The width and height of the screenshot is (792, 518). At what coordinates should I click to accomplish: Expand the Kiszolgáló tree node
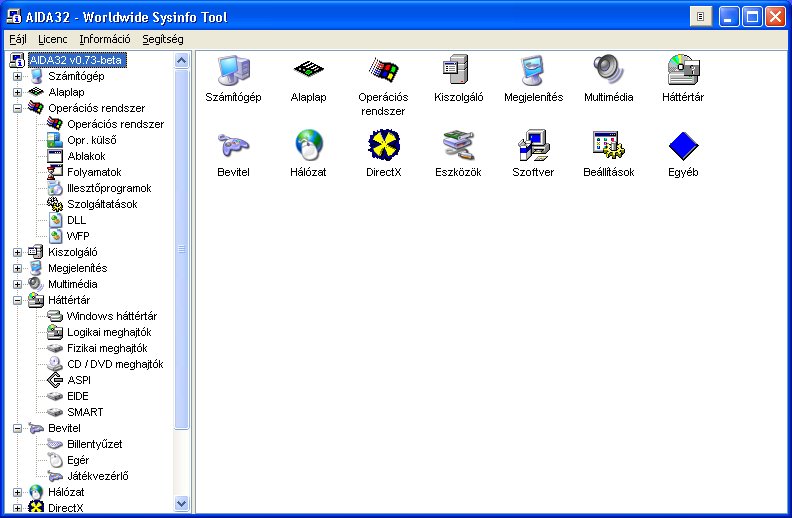[18, 252]
